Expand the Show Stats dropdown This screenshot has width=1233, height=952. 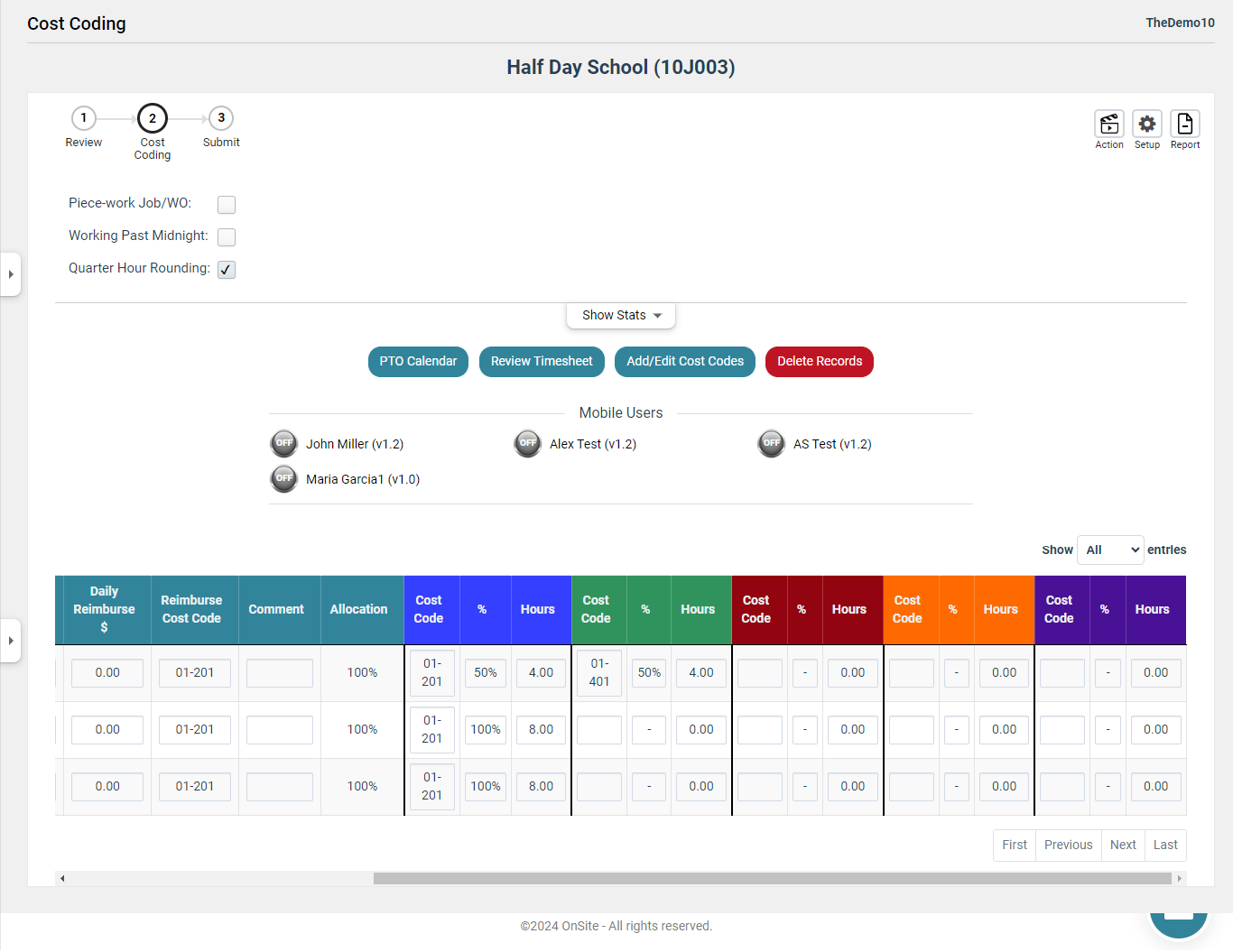[x=621, y=315]
